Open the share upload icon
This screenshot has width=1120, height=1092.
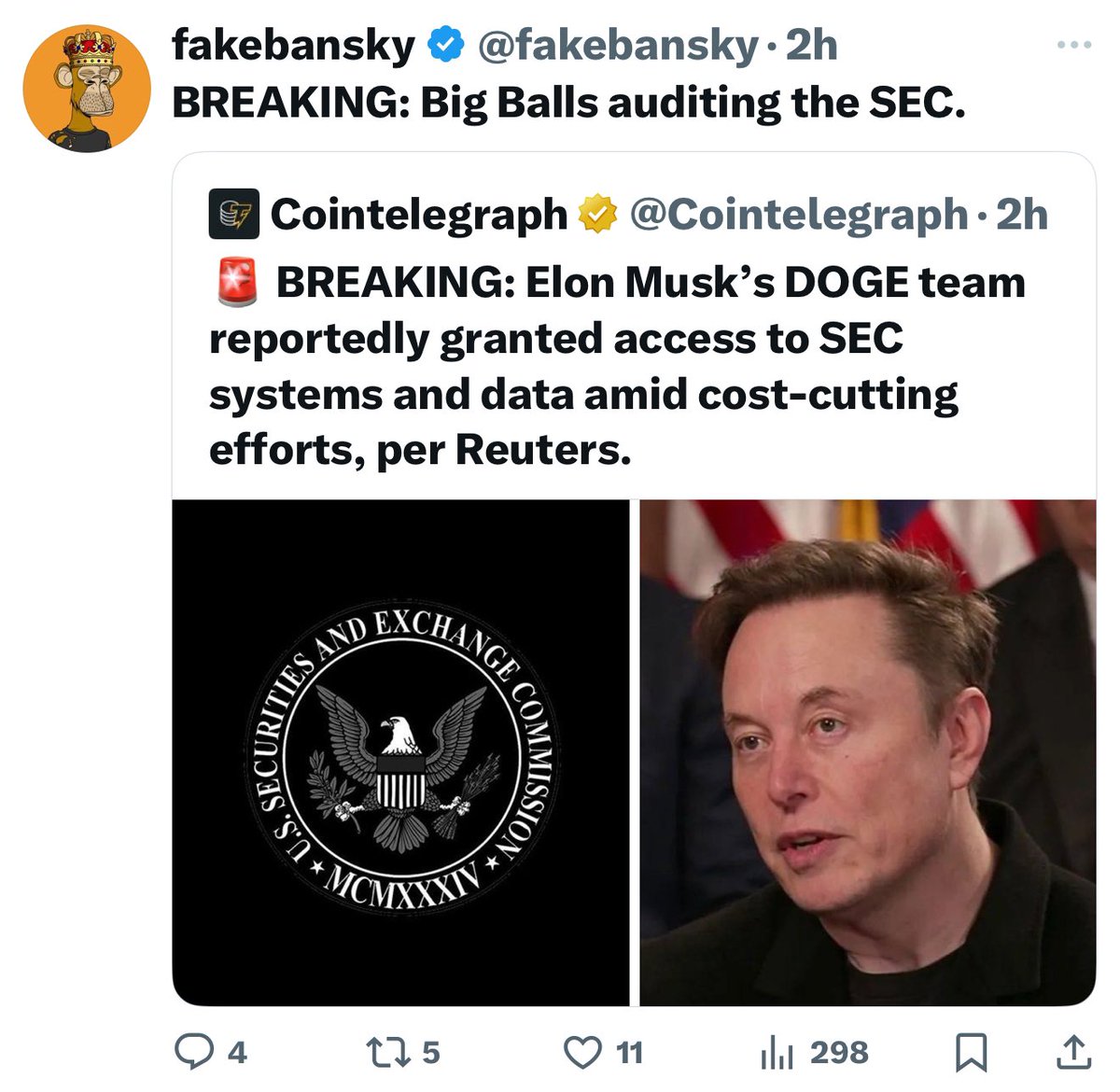tap(1073, 1052)
